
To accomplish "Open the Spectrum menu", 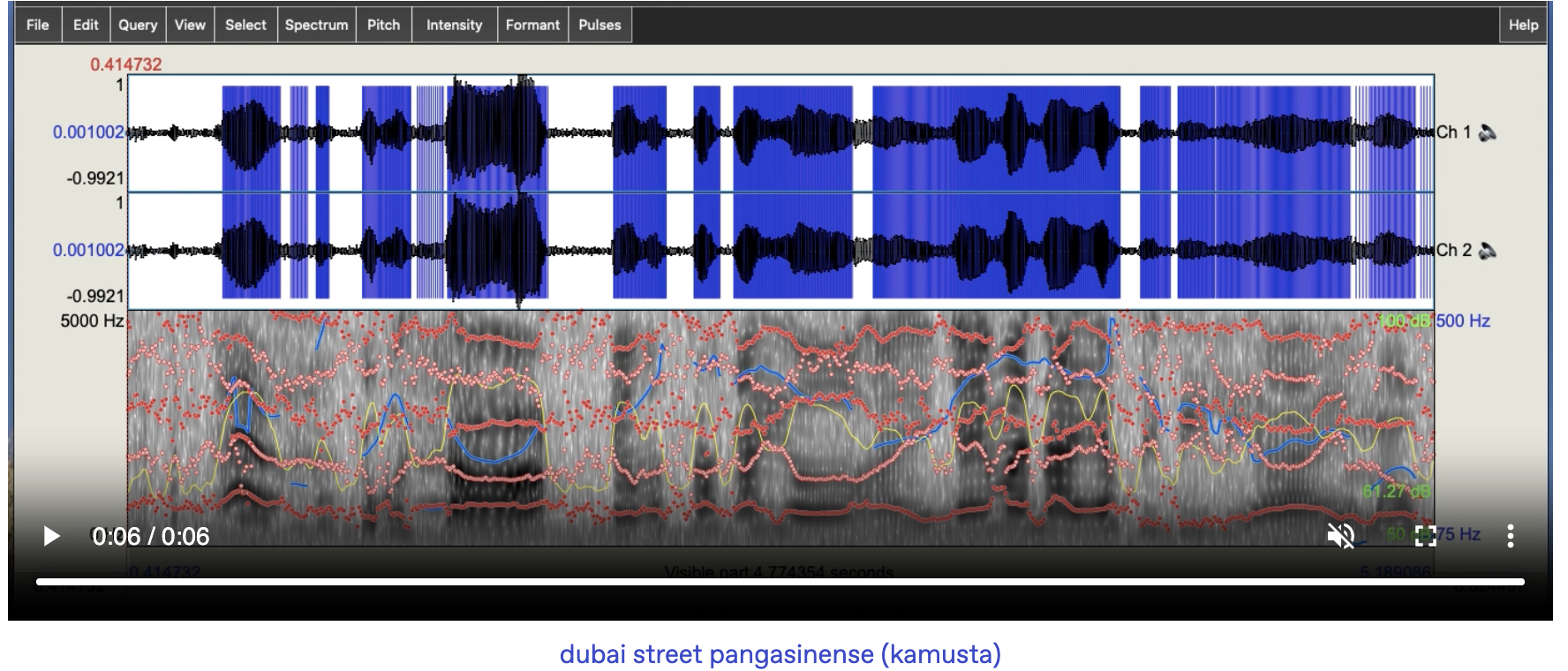I will [x=316, y=25].
